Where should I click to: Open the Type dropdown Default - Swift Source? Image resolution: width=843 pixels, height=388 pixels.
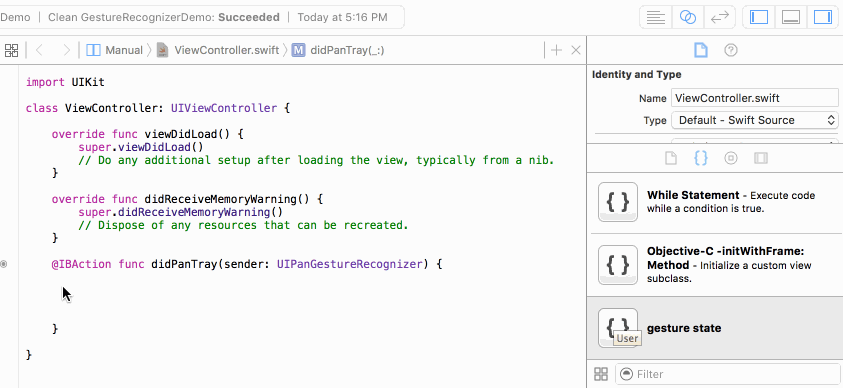(x=754, y=120)
